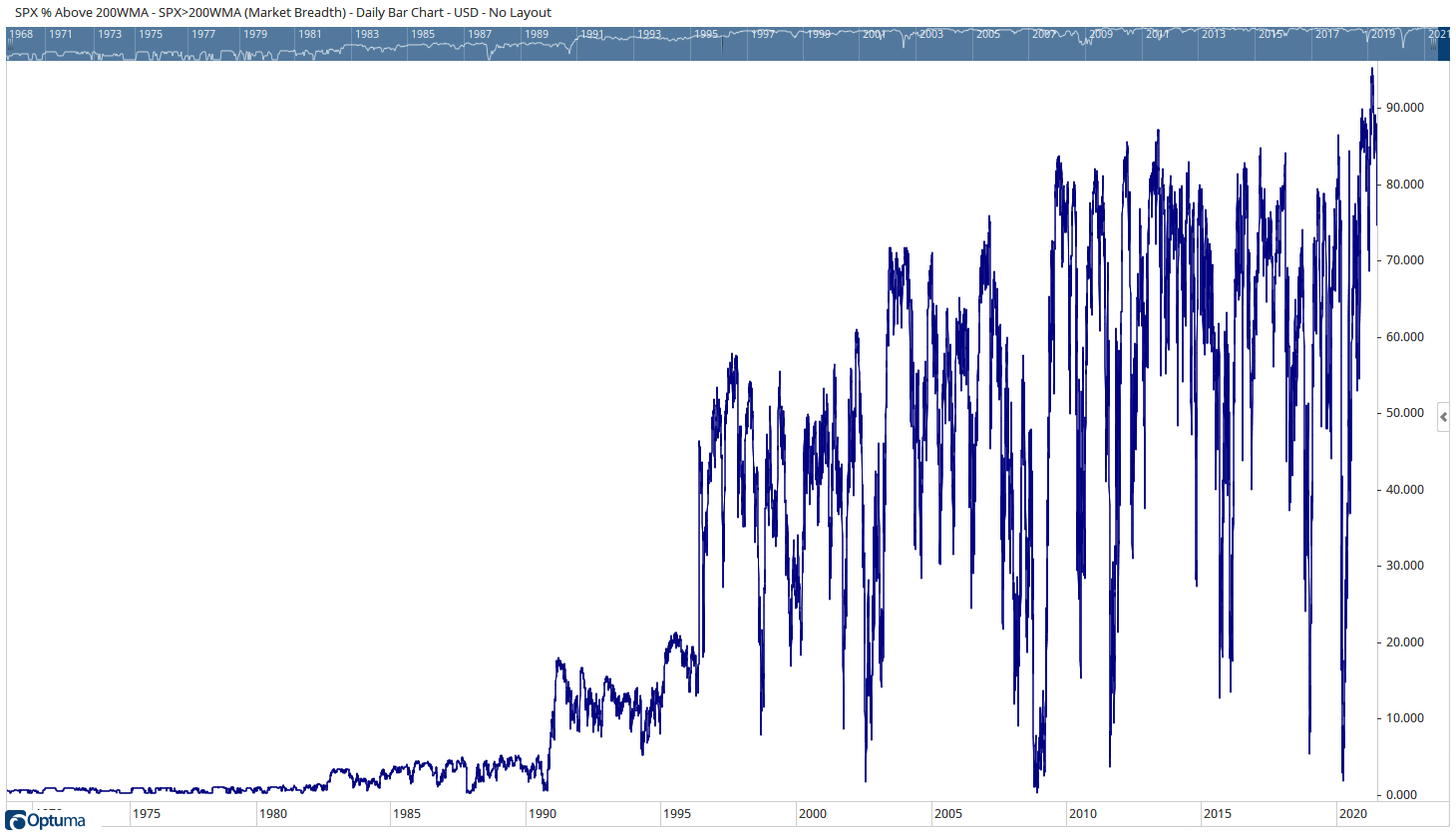
Task: Select 2003 in the overview strip
Action: (x=931, y=34)
